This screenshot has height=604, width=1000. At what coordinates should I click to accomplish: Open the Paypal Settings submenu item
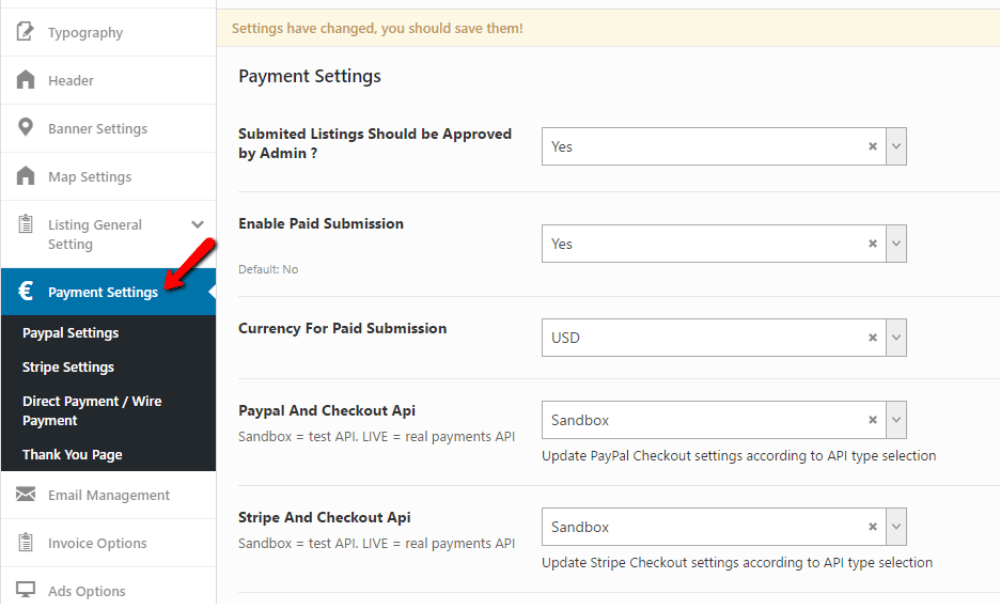pos(69,332)
